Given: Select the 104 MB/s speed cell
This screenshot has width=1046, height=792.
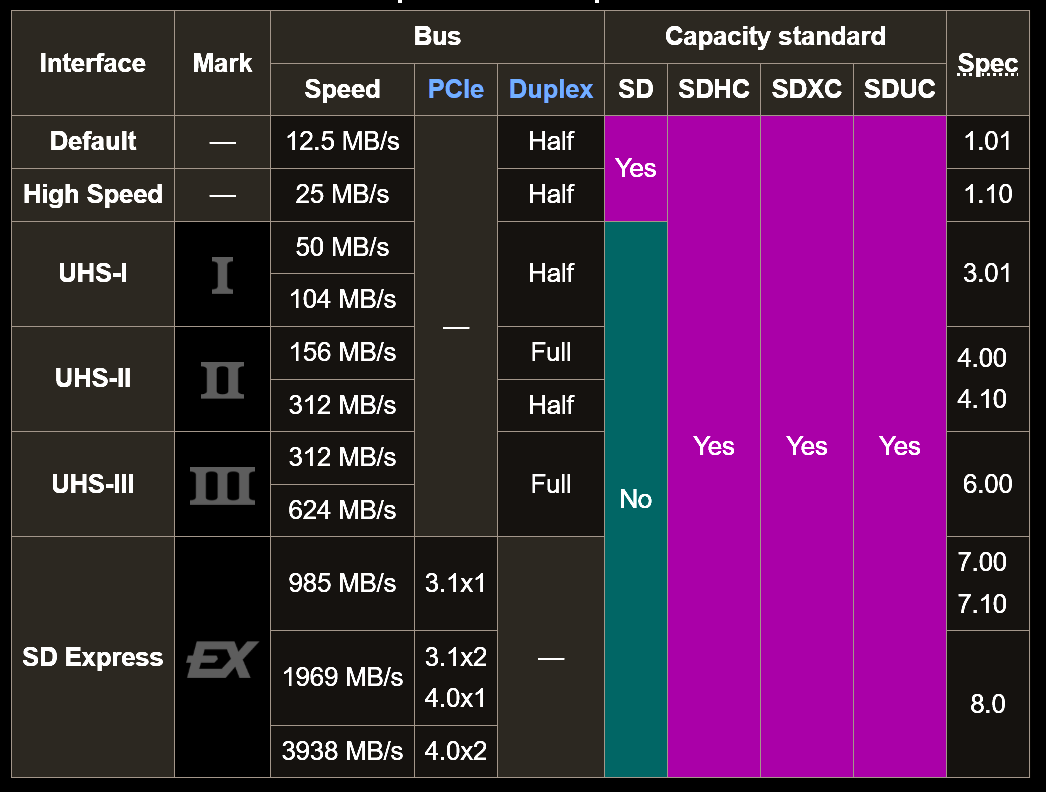Looking at the screenshot, I should pyautogui.click(x=342, y=300).
